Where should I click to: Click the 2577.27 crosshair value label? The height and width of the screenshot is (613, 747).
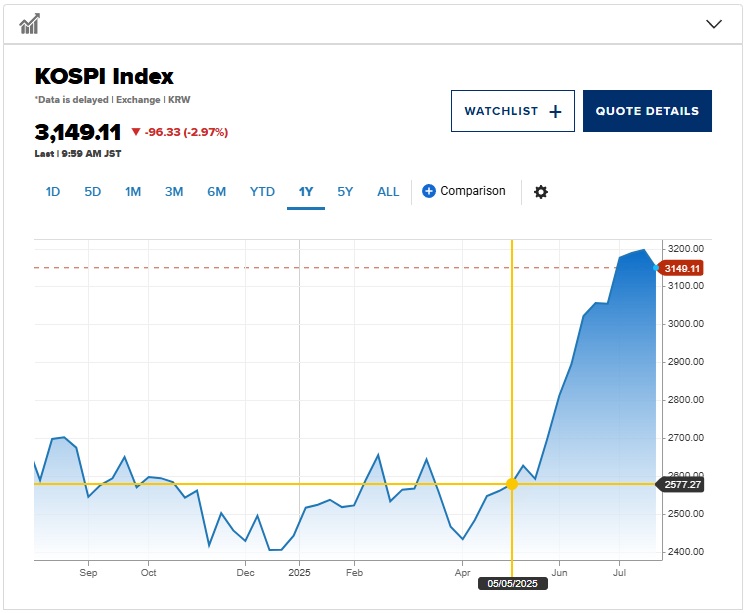click(x=679, y=484)
